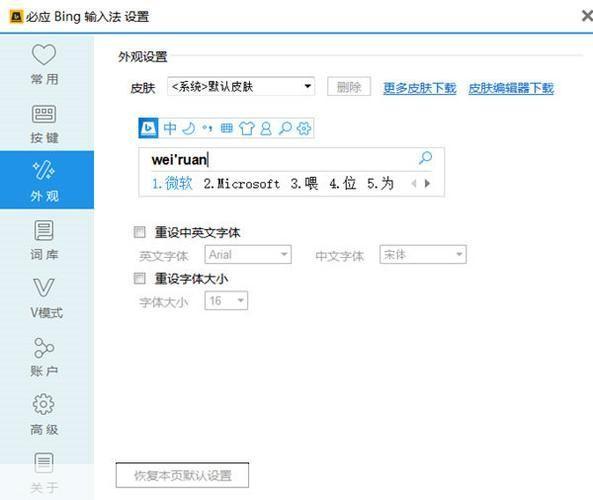
Task: Click the keyboard icon for 按键
Action: click(x=44, y=113)
